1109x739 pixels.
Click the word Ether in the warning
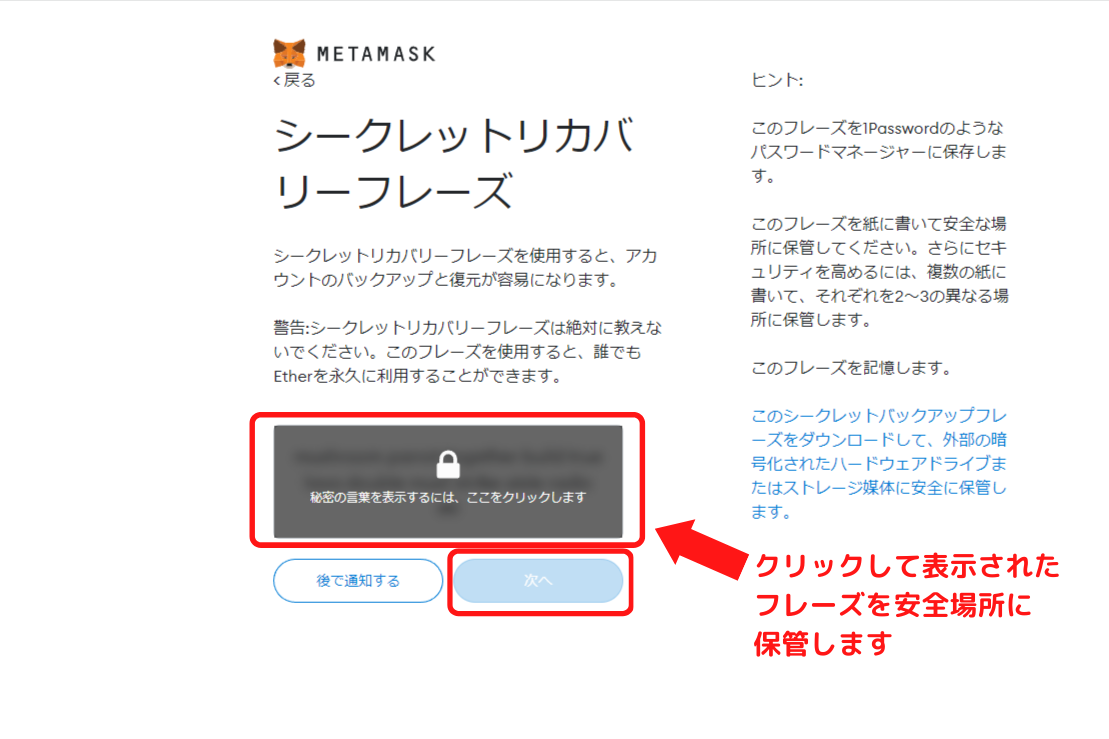coord(293,376)
